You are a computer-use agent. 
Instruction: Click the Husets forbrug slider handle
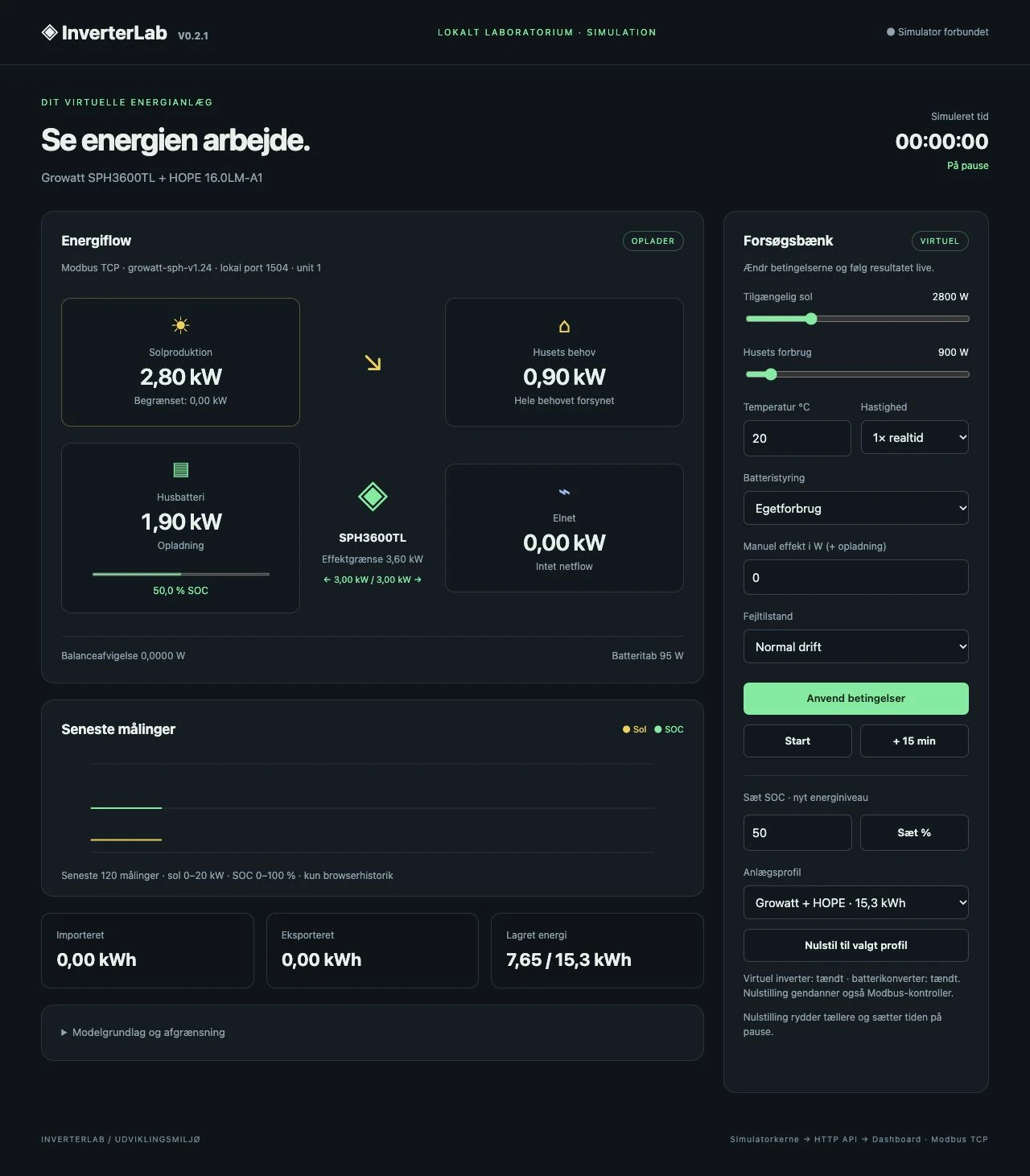pyautogui.click(x=771, y=374)
